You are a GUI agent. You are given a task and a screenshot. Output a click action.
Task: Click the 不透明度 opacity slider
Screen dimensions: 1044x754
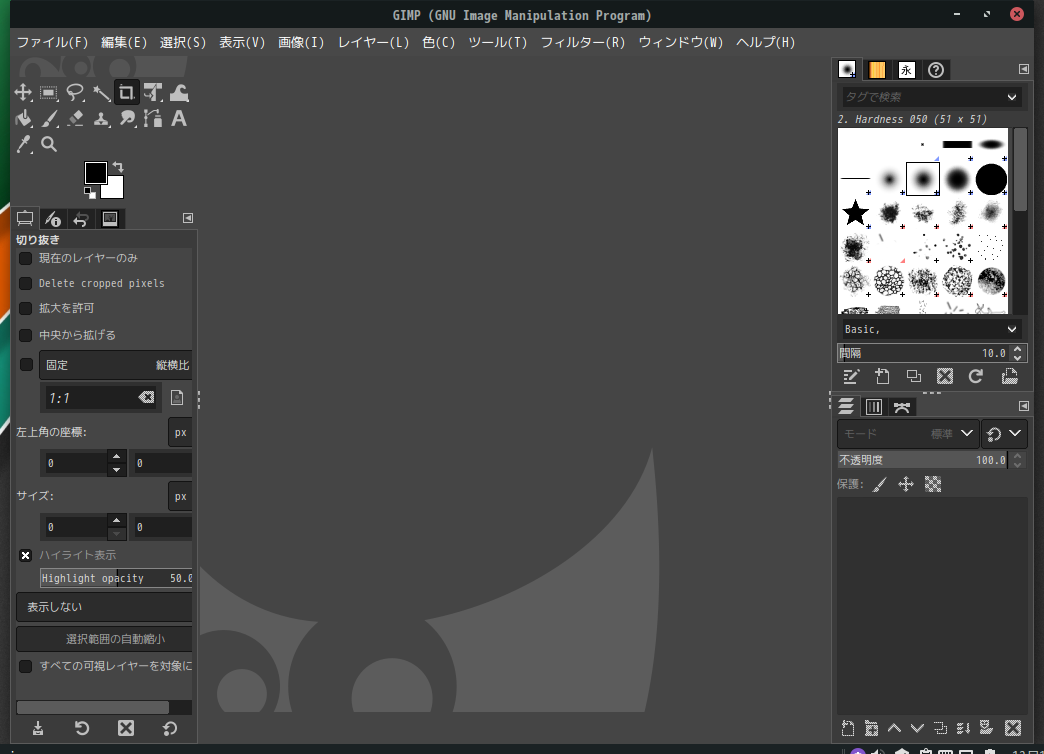[x=923, y=460]
